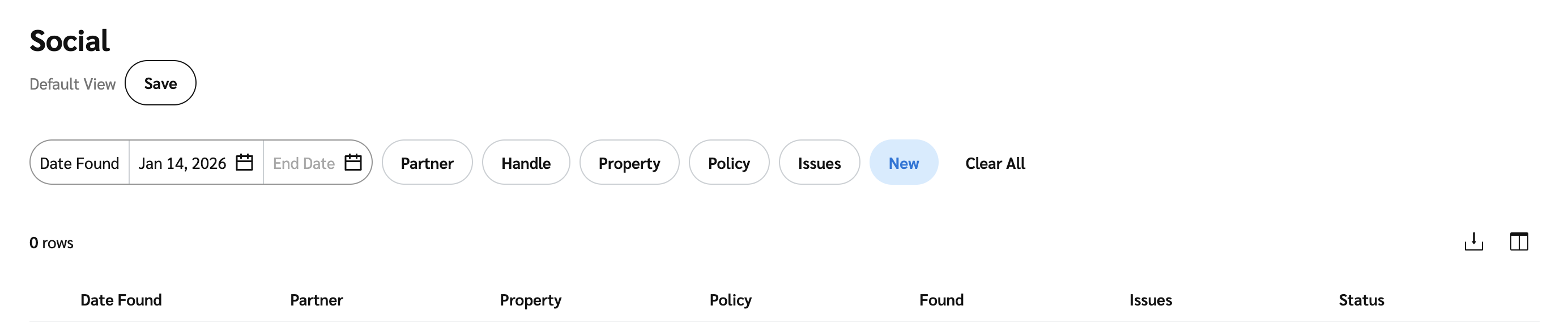Toggle the New filter chip

tap(904, 163)
